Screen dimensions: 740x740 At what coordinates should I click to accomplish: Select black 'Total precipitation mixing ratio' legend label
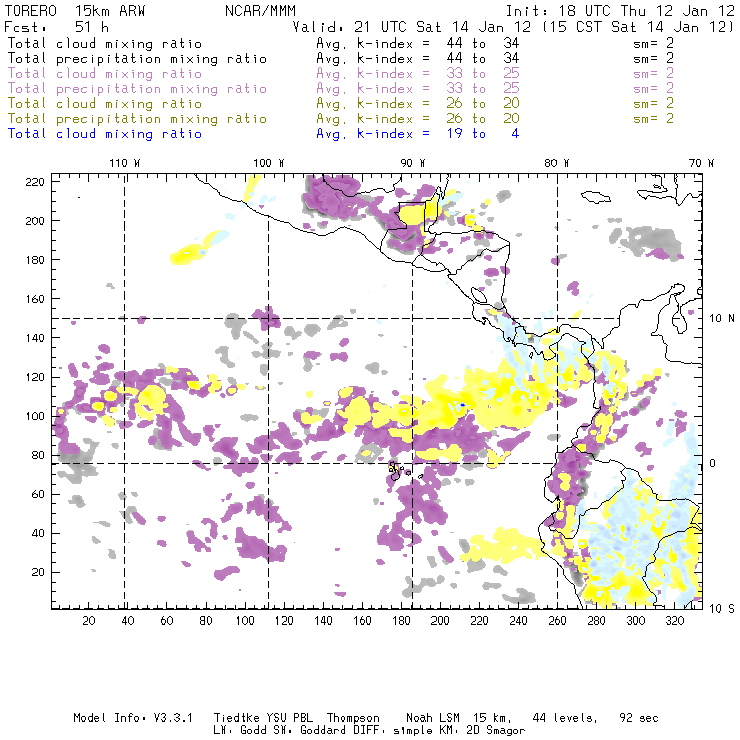[x=137, y=59]
